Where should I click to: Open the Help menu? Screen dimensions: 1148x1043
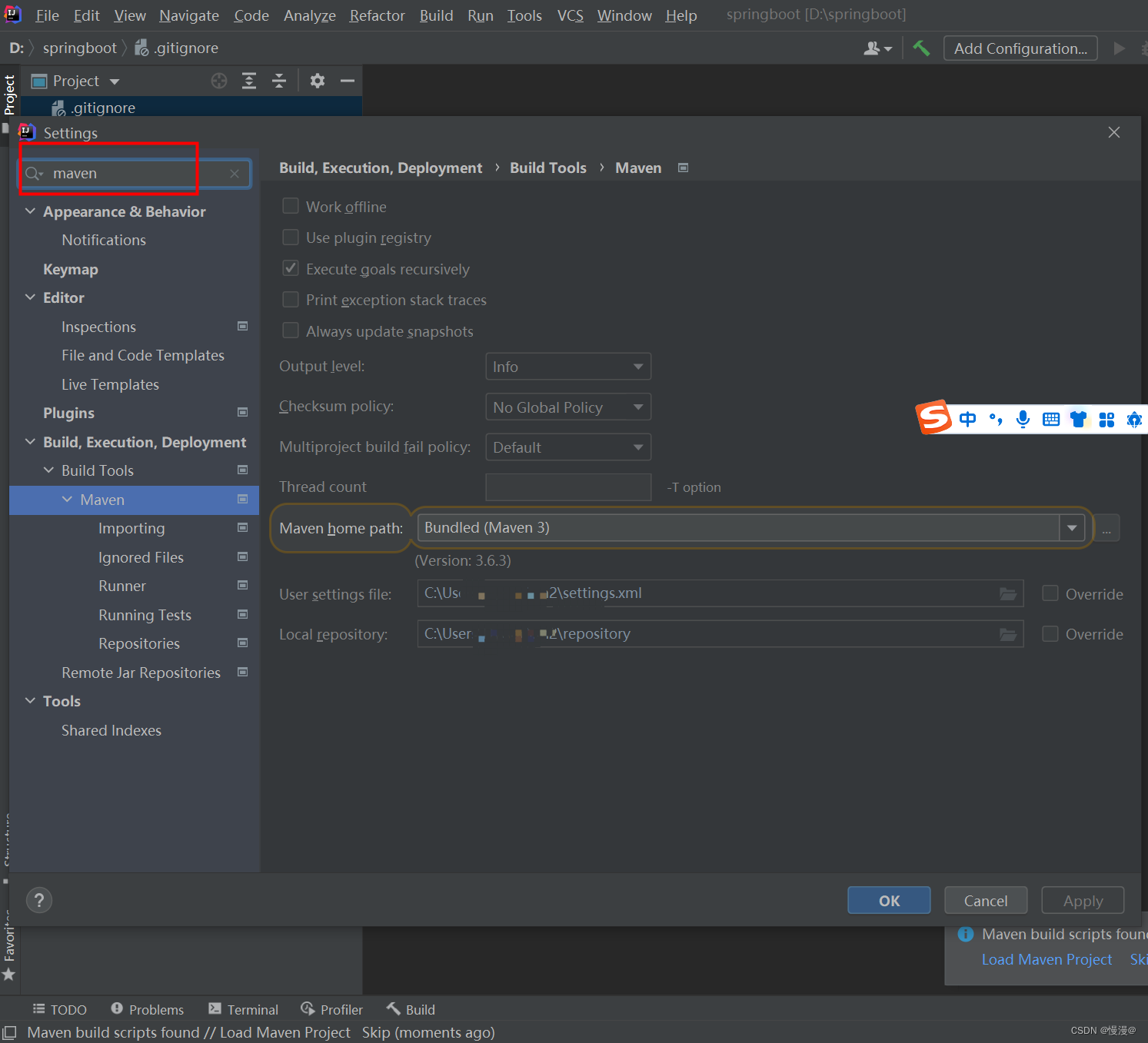[680, 15]
